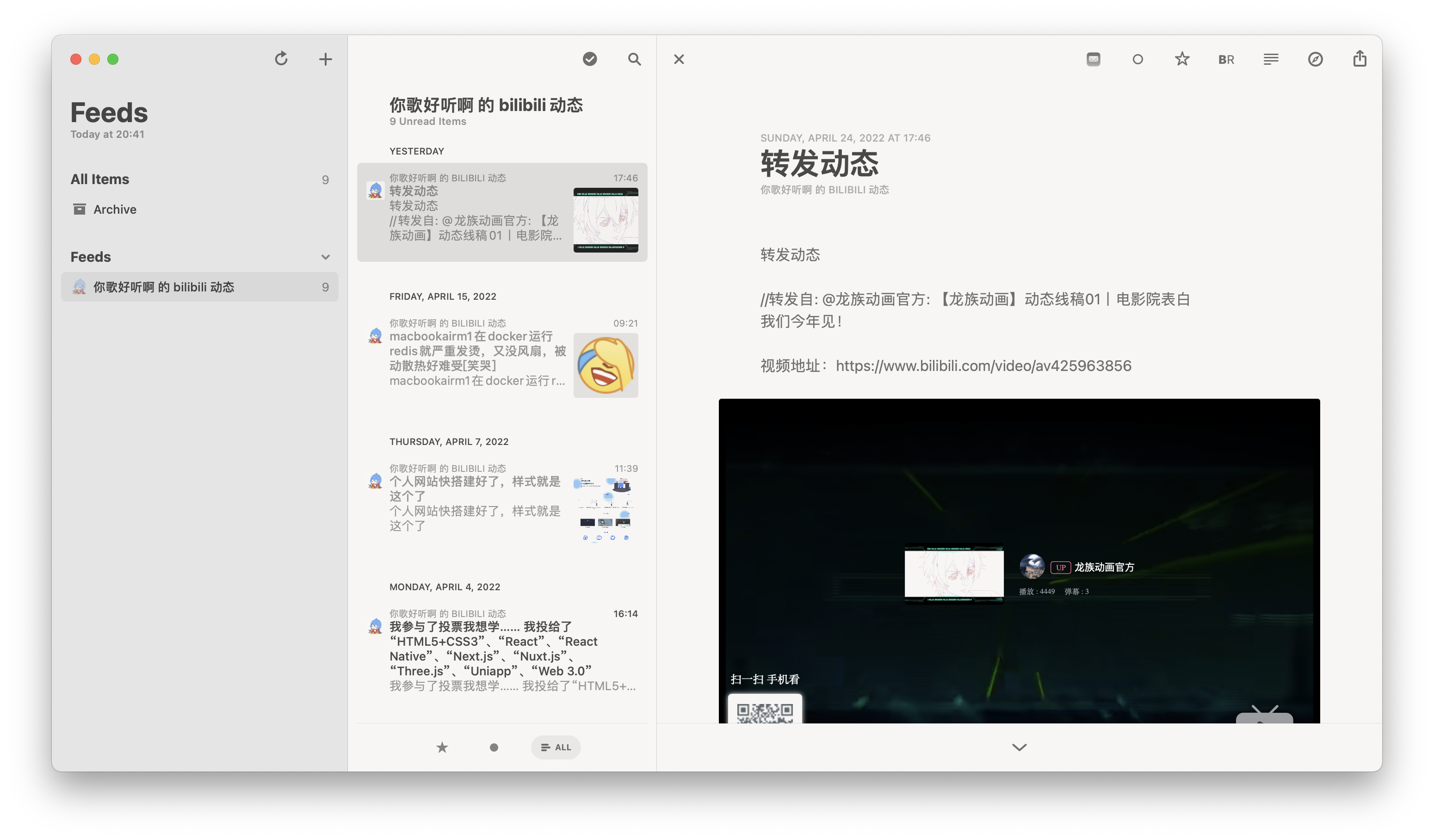Filter list to unread items
The height and width of the screenshot is (840, 1434).
click(494, 747)
